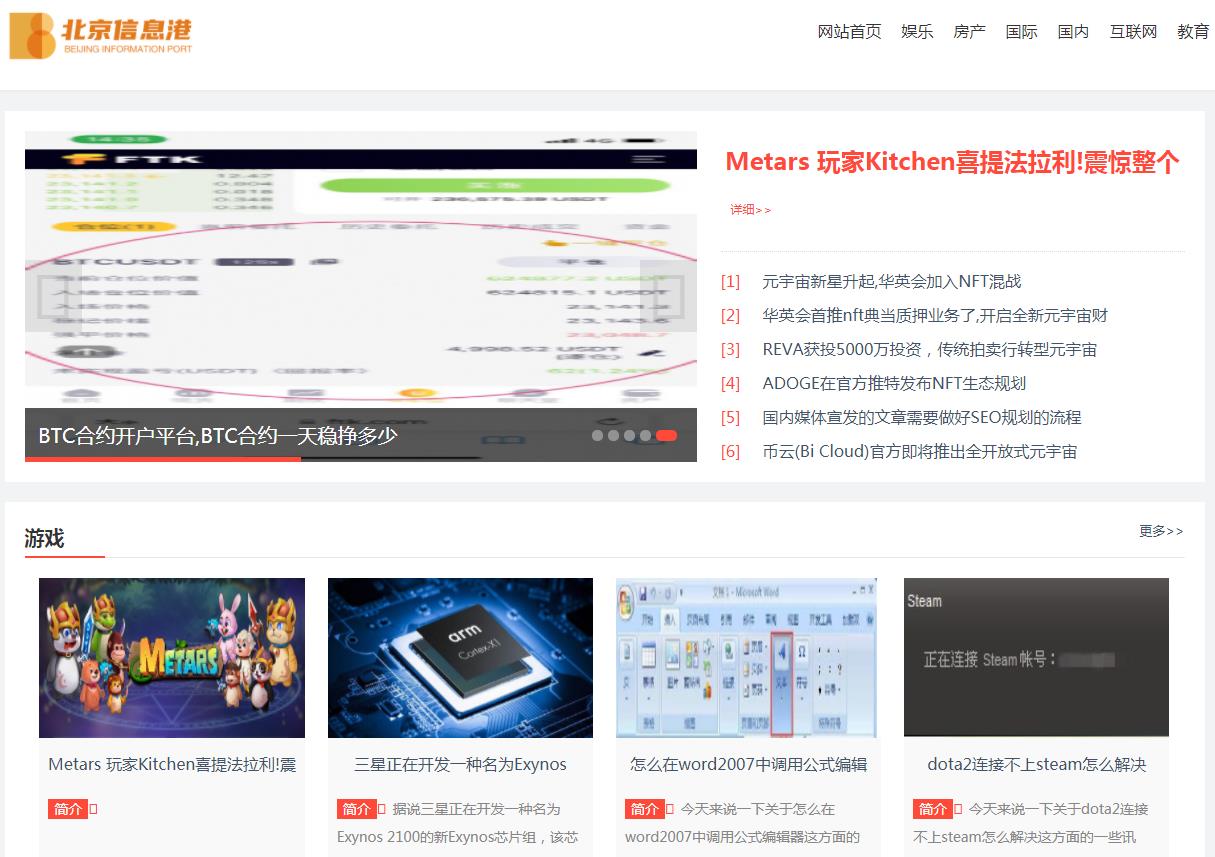Open article 币云(Bi Cloud)官方即将推出
The image size is (1215, 857).
(x=919, y=452)
